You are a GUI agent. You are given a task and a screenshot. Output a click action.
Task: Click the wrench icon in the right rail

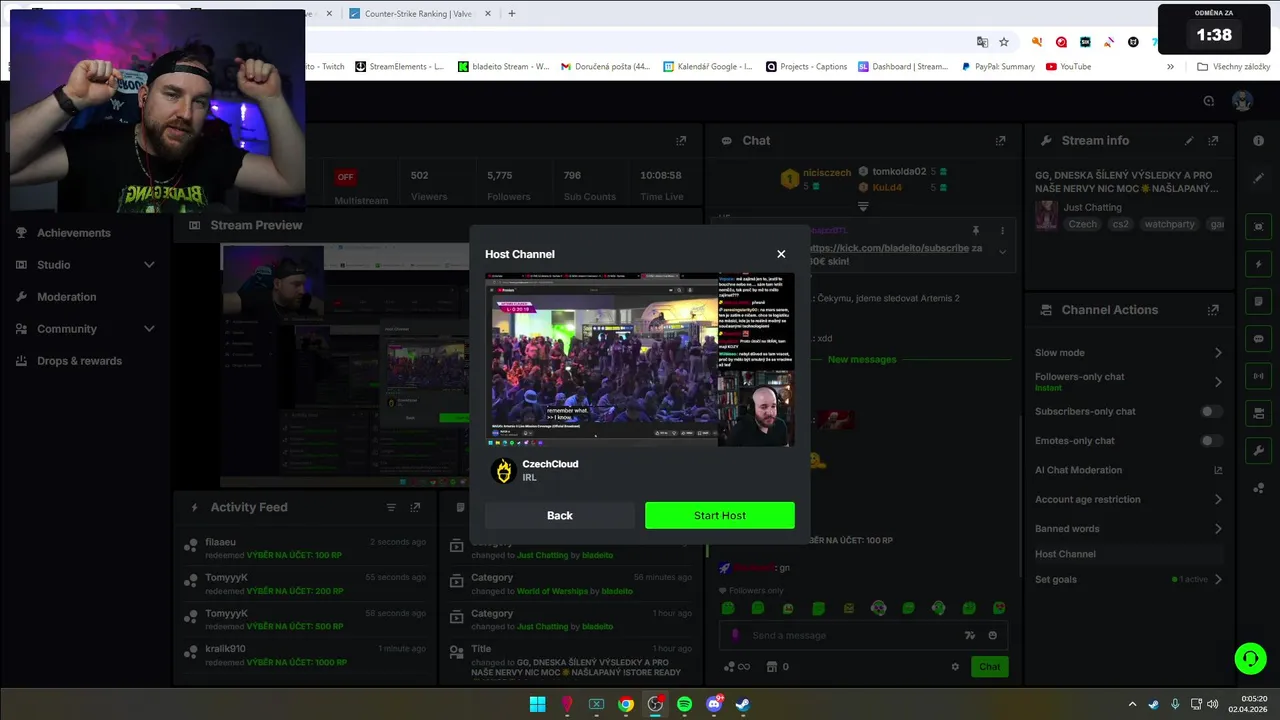[1258, 451]
